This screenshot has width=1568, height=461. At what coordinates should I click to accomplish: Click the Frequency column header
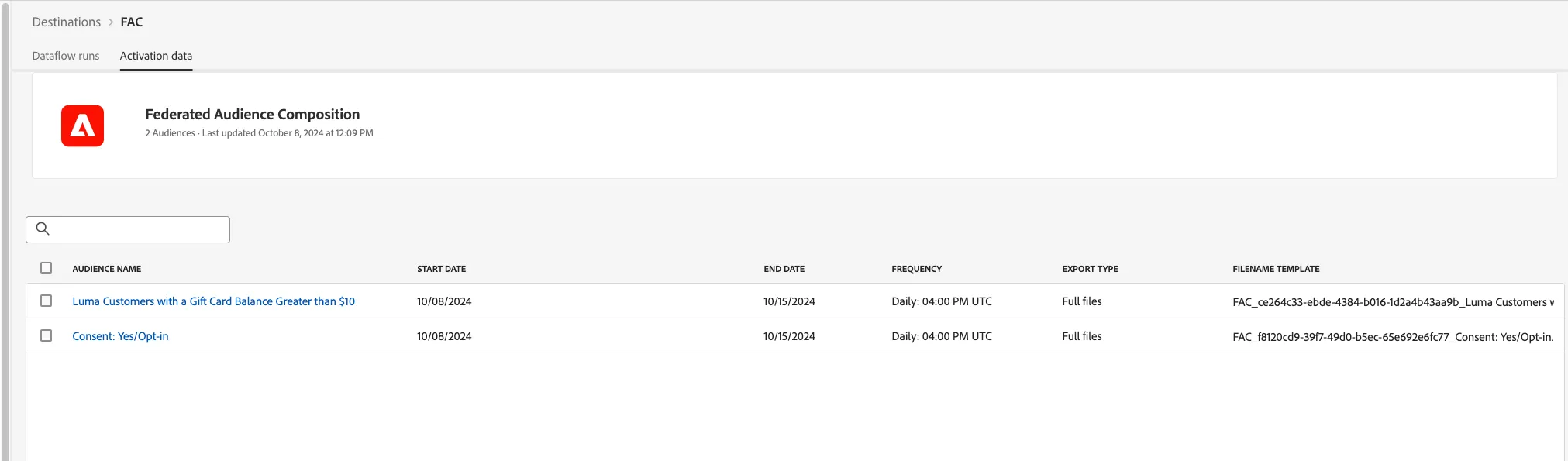(917, 269)
